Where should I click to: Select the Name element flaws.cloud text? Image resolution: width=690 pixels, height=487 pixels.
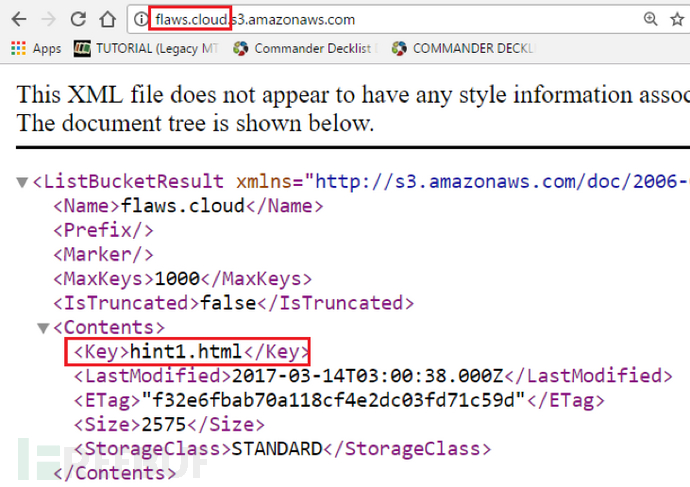tap(183, 205)
